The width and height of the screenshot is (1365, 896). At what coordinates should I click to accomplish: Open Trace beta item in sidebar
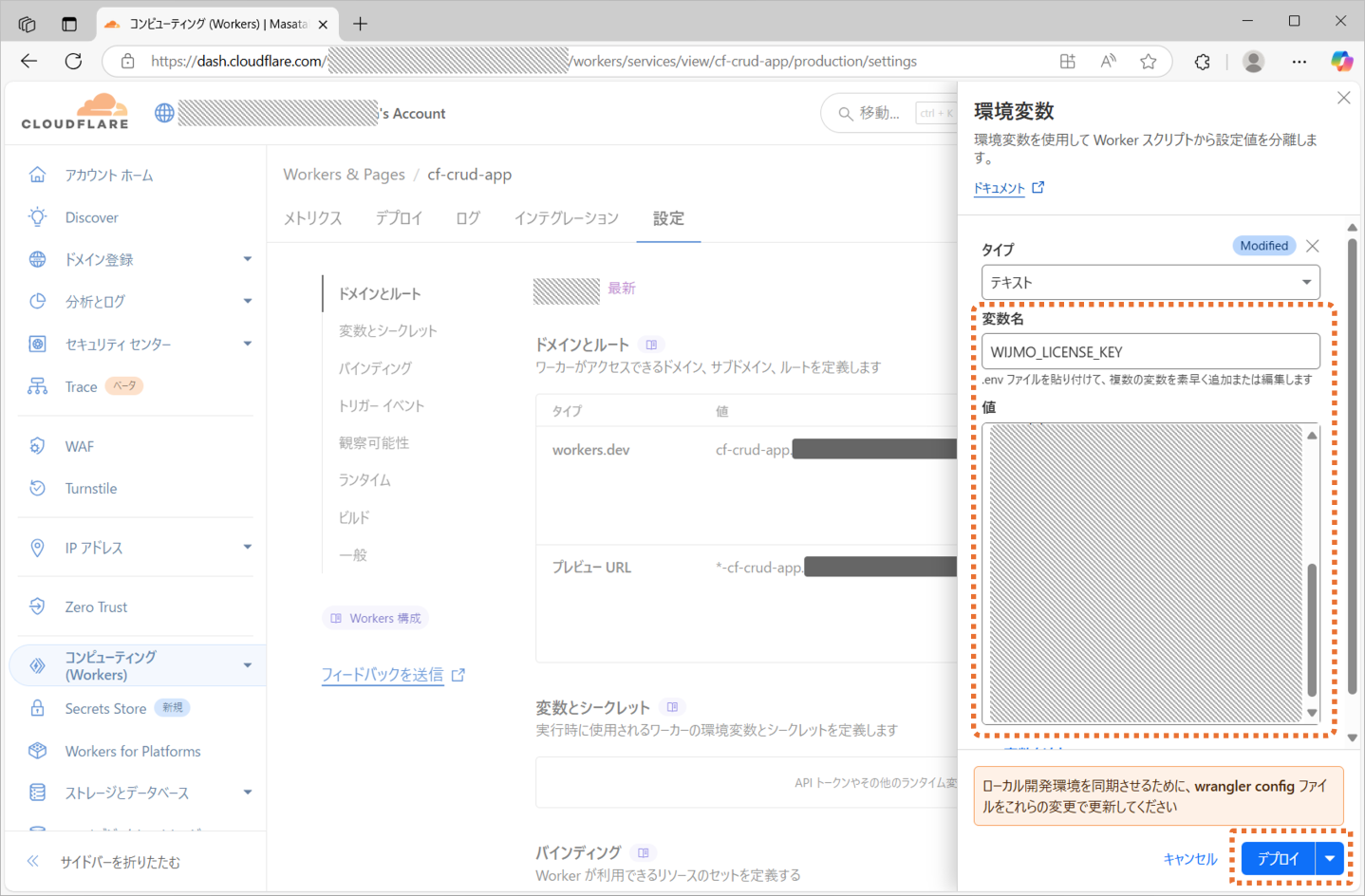[x=81, y=386]
